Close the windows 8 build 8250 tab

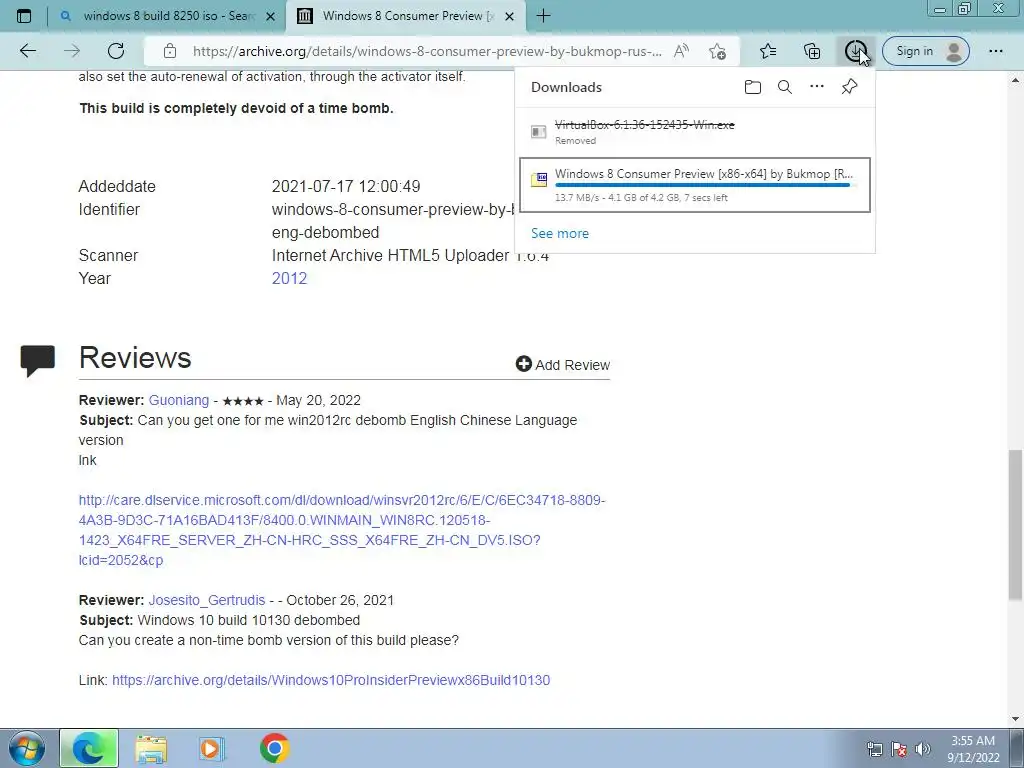coord(270,16)
